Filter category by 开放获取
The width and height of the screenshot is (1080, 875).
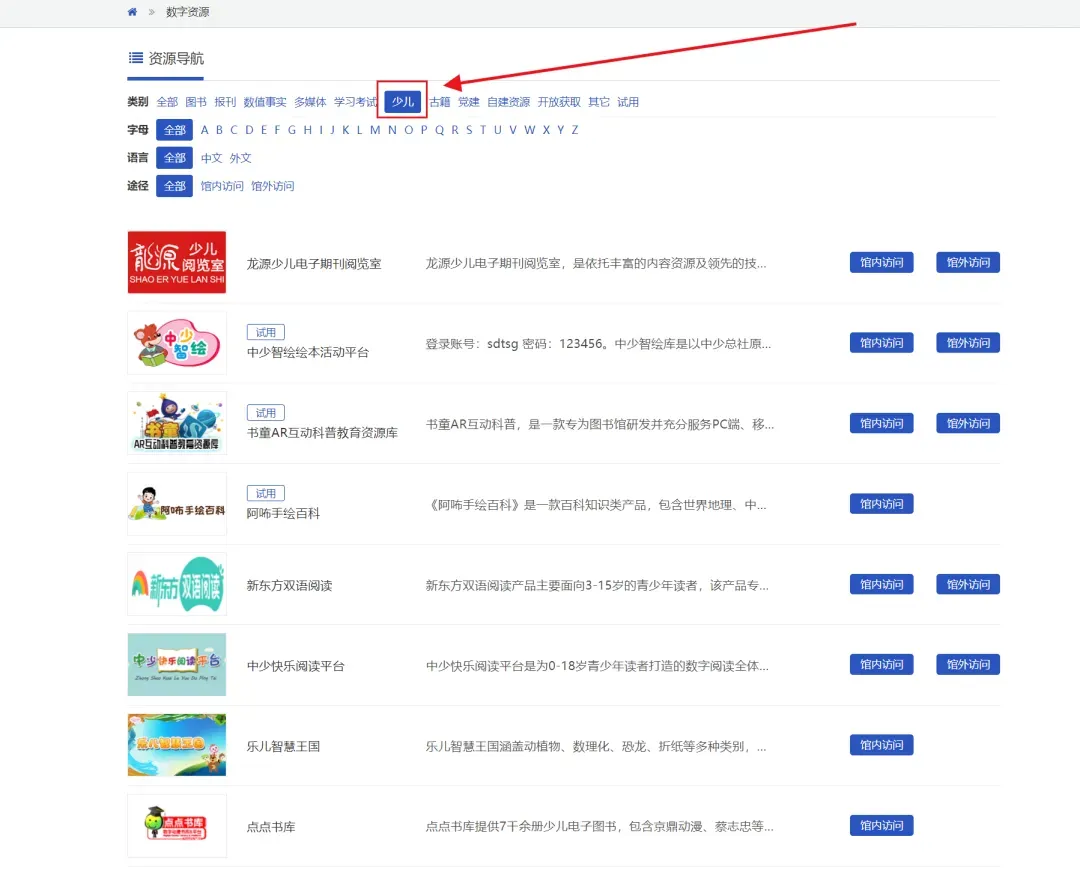point(559,102)
